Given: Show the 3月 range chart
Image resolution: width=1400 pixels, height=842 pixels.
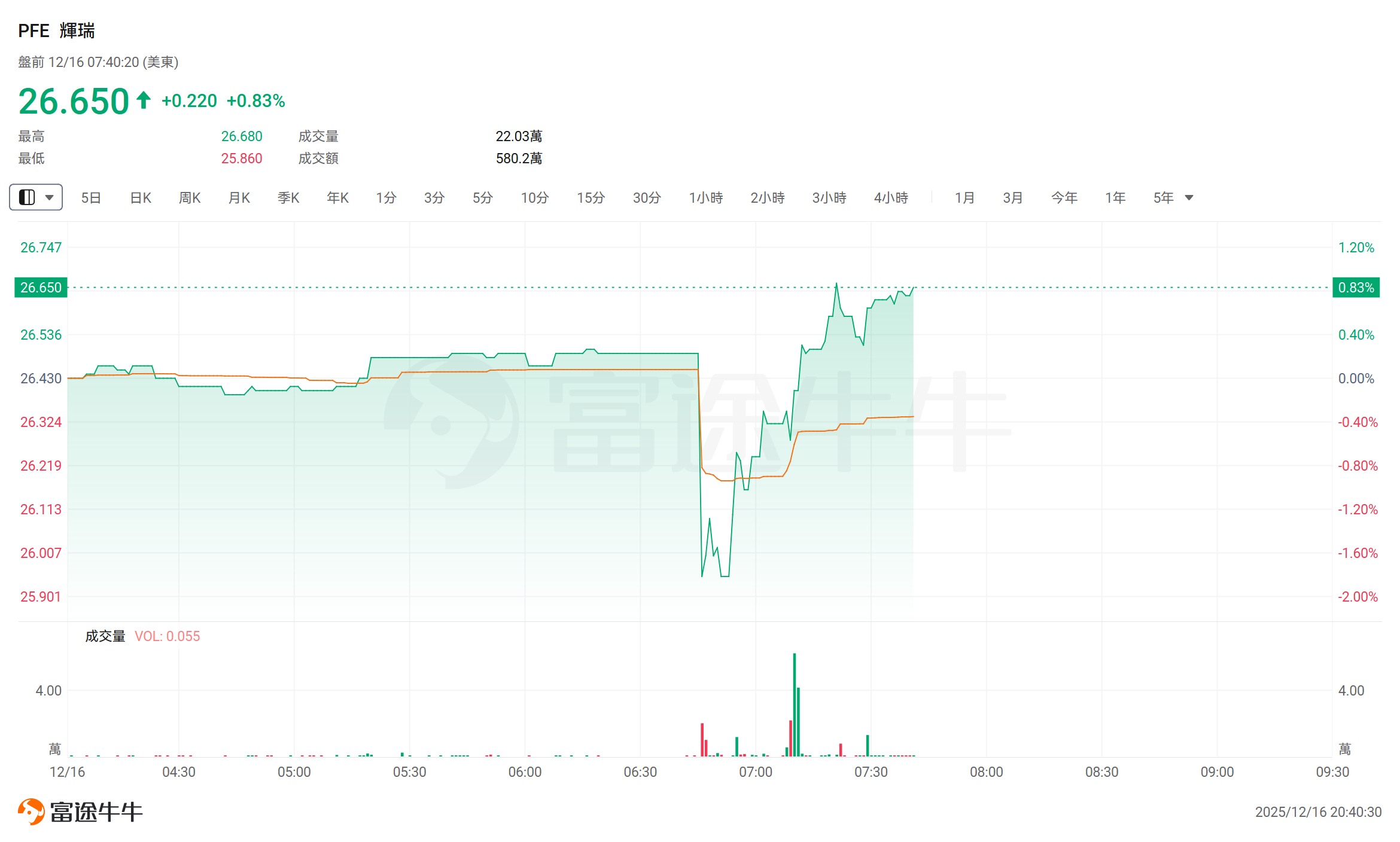Looking at the screenshot, I should [1013, 198].
